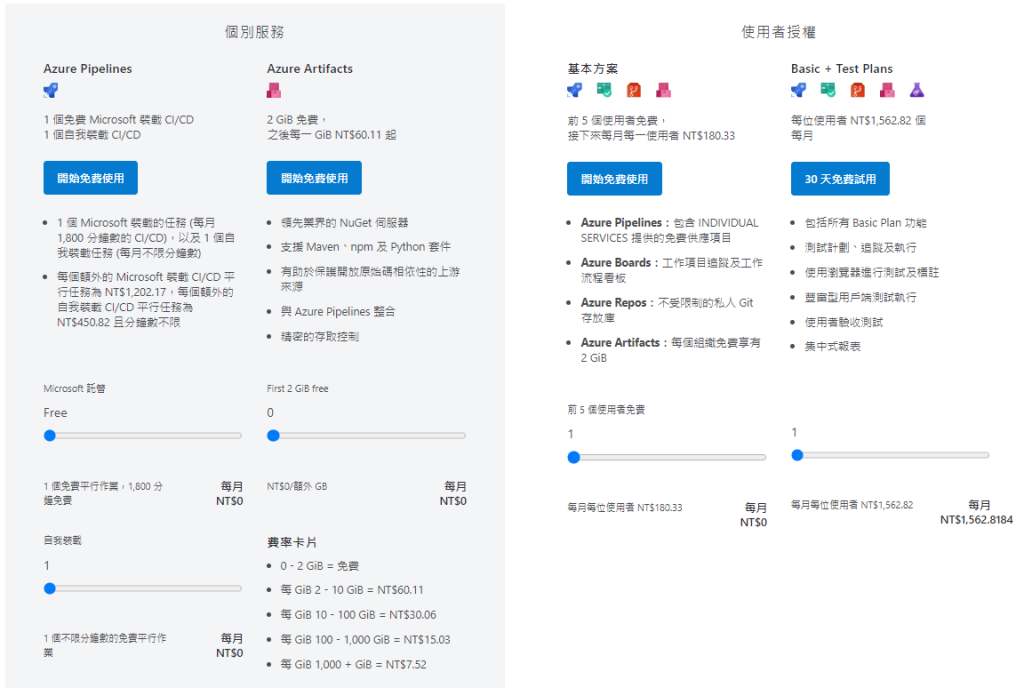Click the pink Azure Artifacts icon under Azure Artifacts heading
The image size is (1024, 688).
pos(274,90)
